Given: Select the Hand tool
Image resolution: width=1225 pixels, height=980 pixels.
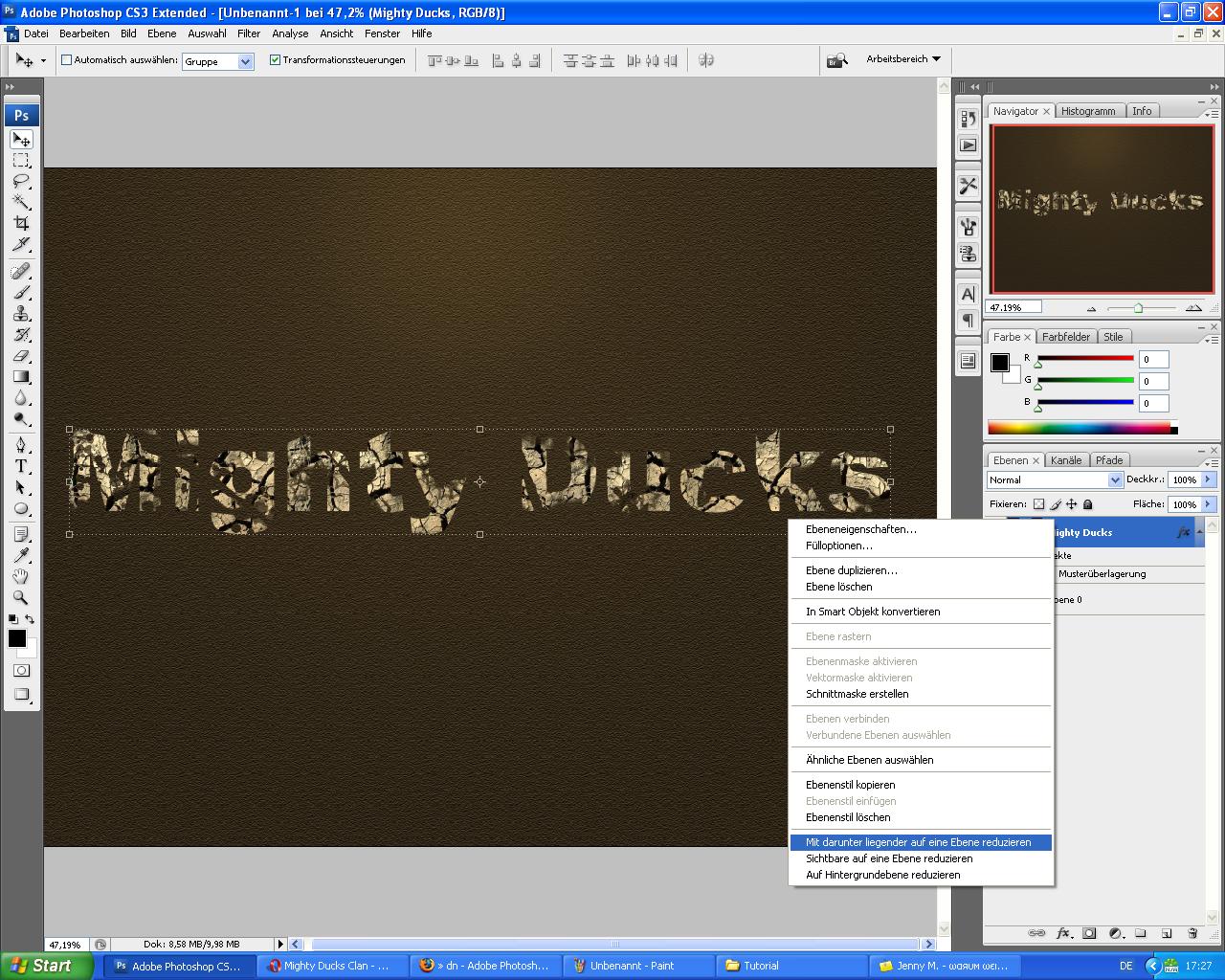Looking at the screenshot, I should 21,576.
